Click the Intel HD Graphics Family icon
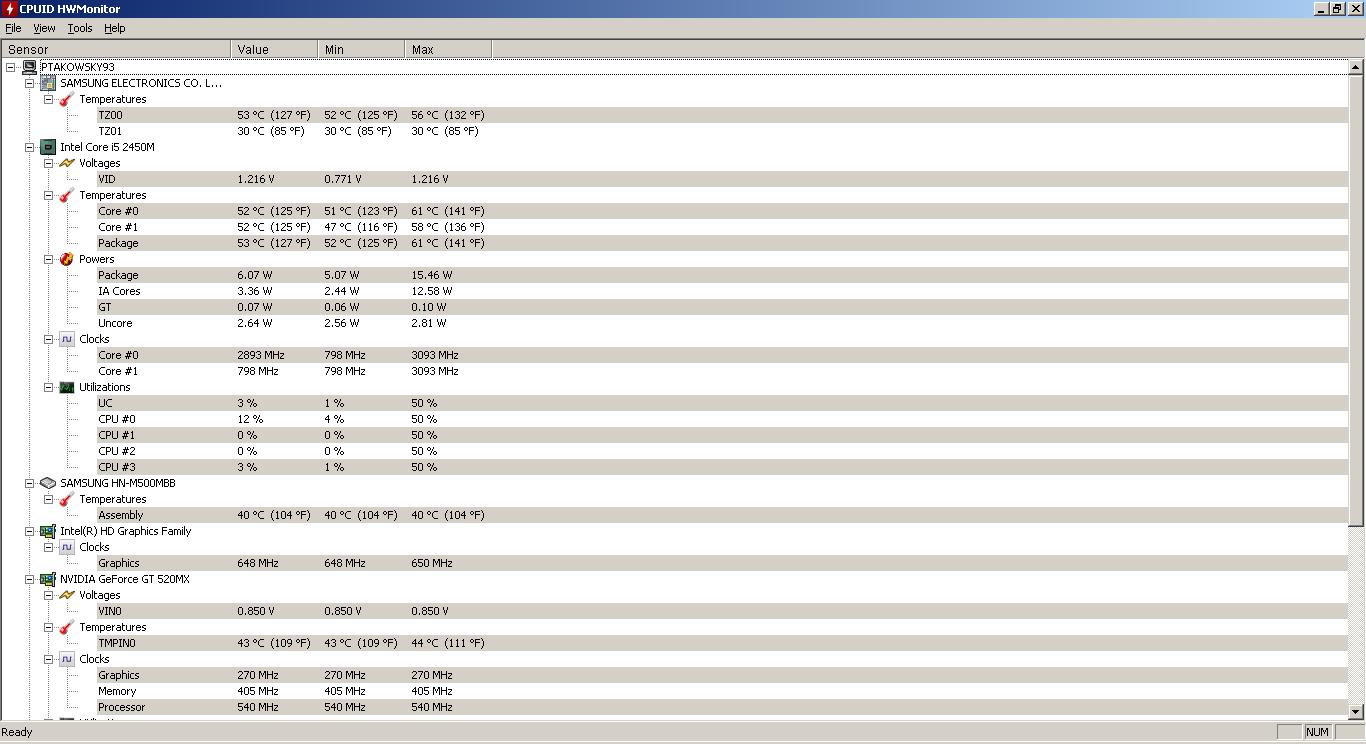 click(48, 531)
